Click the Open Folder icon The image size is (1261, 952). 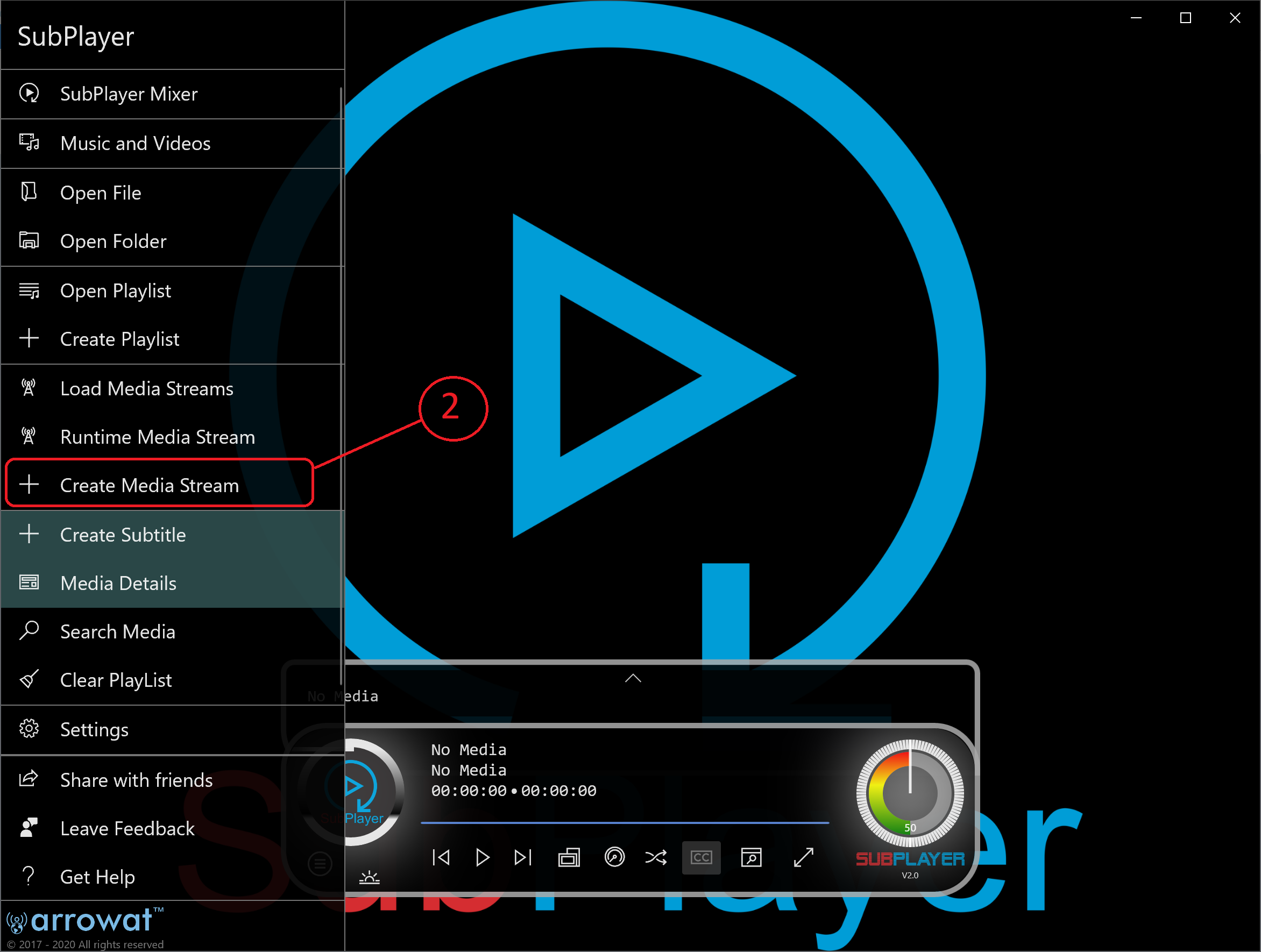click(29, 240)
